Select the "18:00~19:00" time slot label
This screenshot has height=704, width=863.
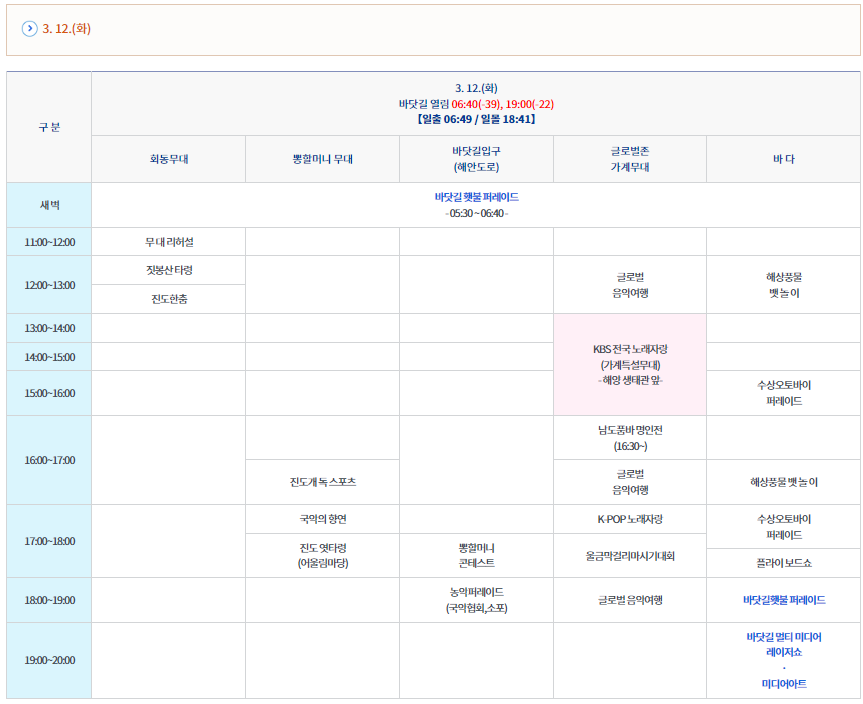(x=49, y=601)
